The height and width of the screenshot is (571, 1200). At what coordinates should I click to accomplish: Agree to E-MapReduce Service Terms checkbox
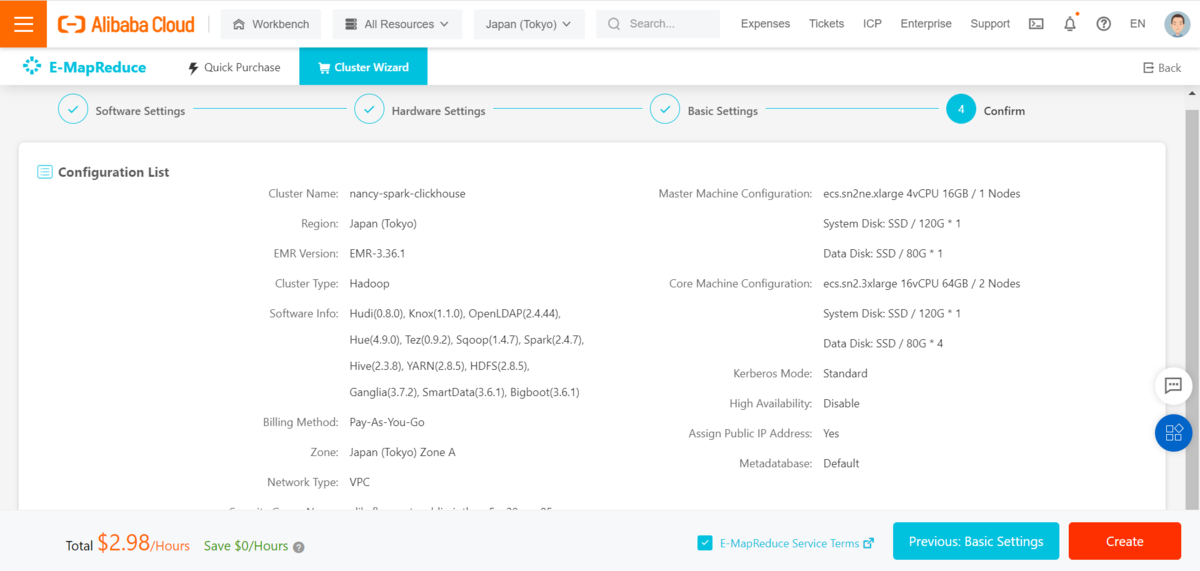705,543
